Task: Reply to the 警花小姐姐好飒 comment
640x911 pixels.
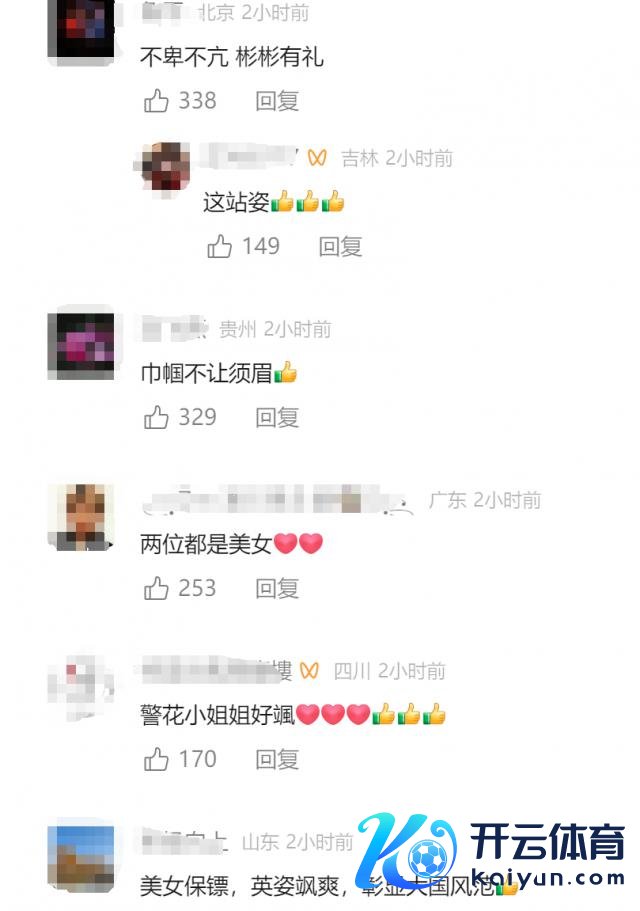Action: [277, 759]
